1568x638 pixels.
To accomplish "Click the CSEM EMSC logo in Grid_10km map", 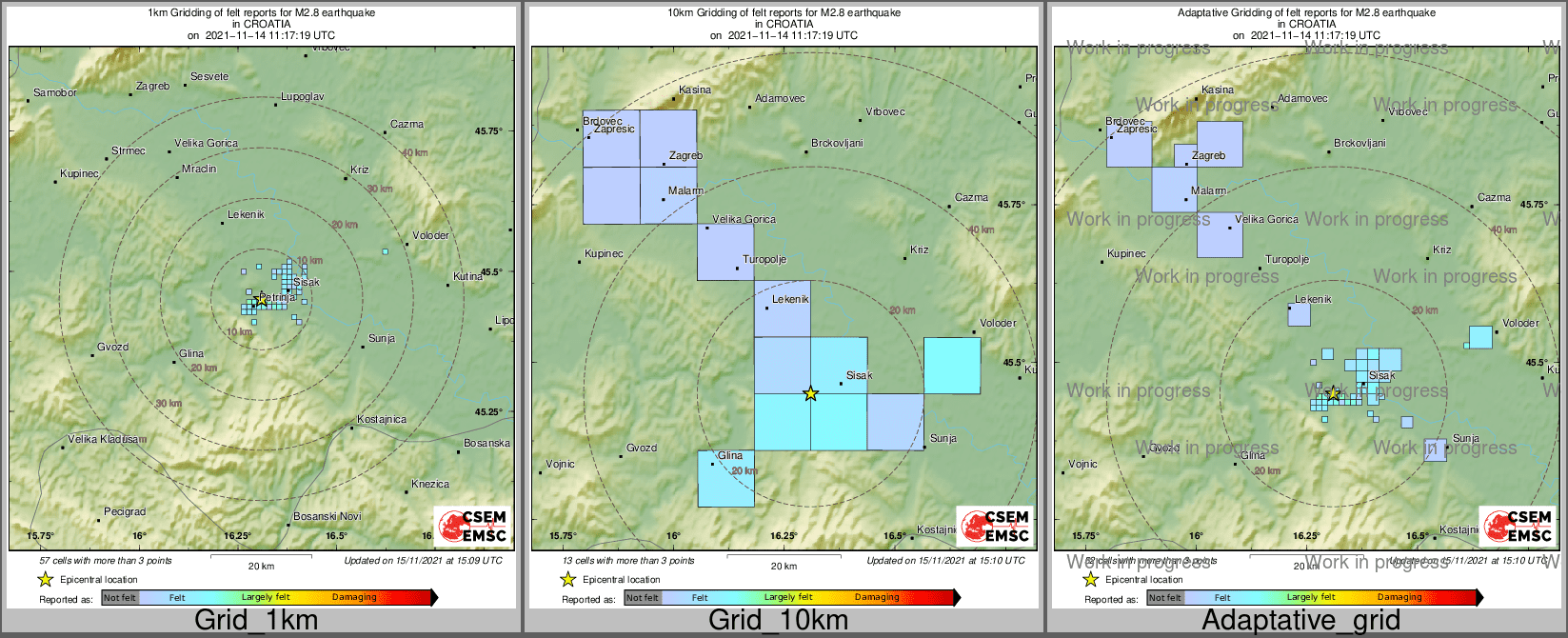I will point(996,527).
